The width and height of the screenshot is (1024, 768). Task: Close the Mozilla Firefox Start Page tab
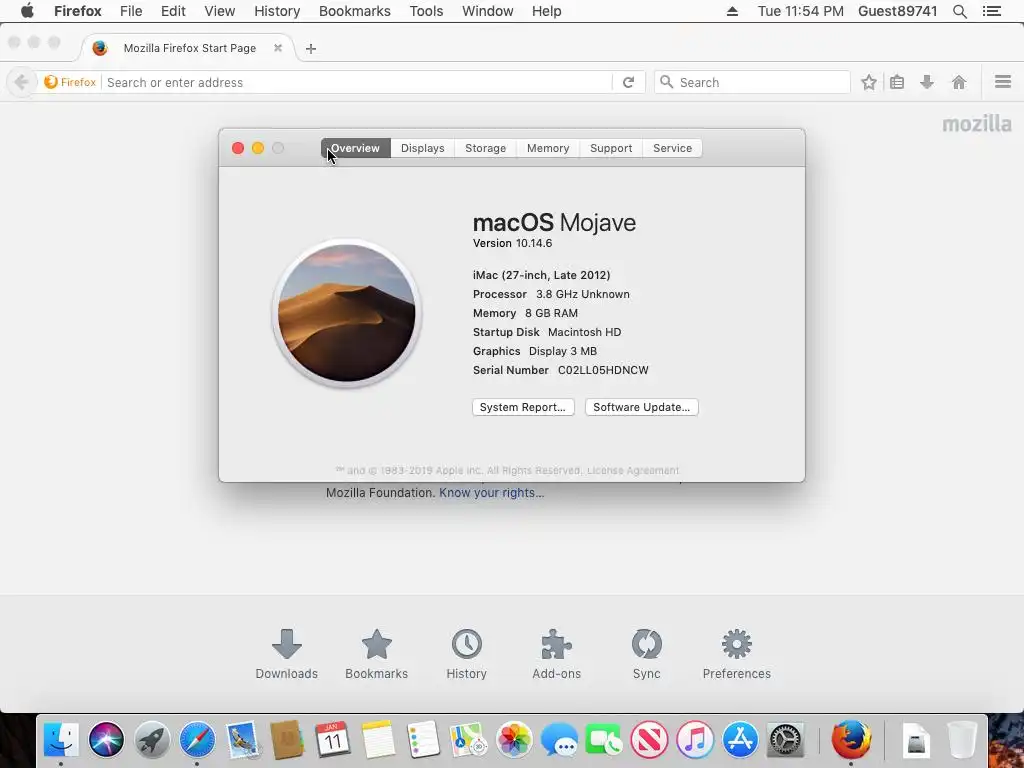coord(278,48)
